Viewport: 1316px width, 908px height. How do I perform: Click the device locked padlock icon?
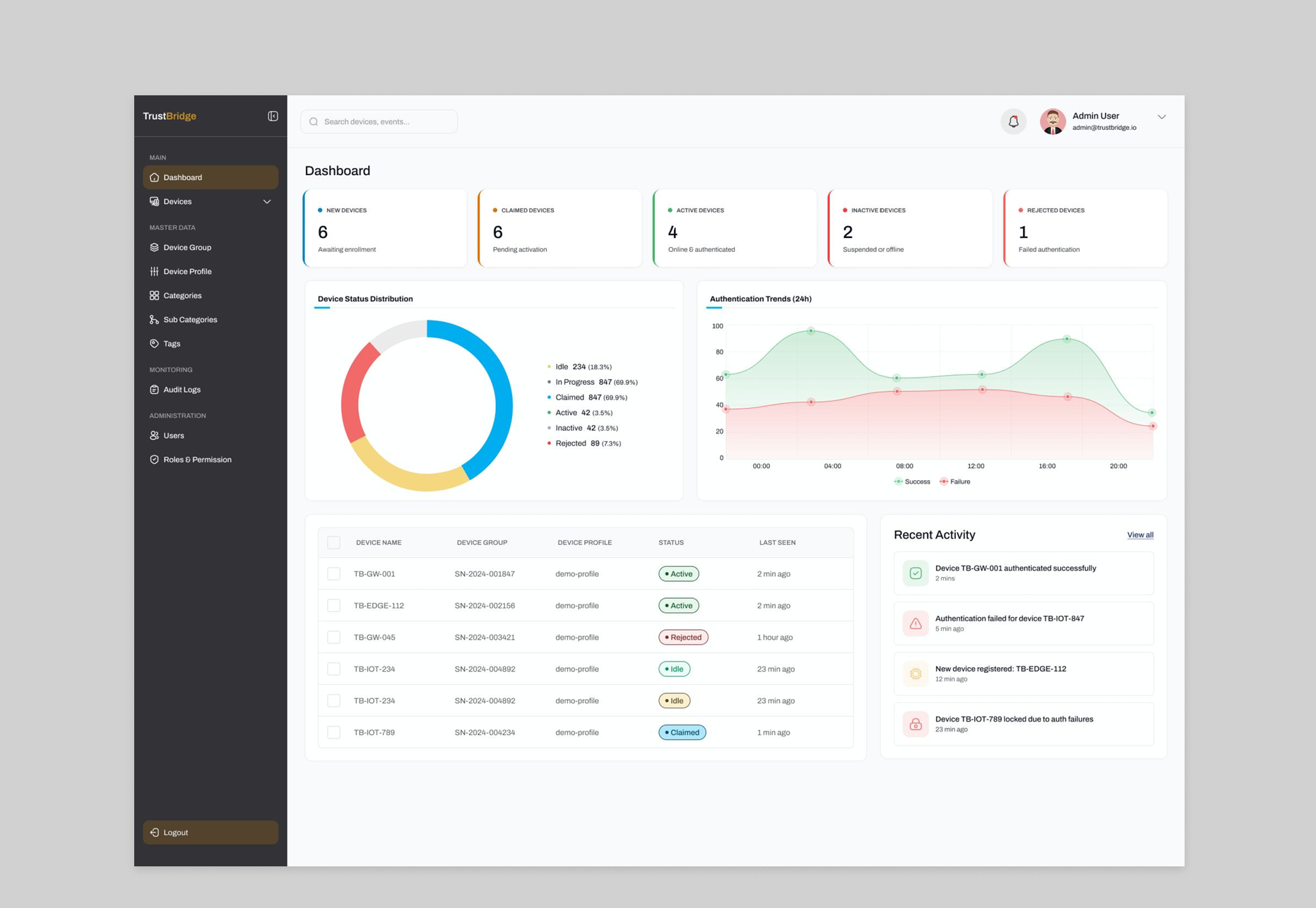(x=915, y=724)
